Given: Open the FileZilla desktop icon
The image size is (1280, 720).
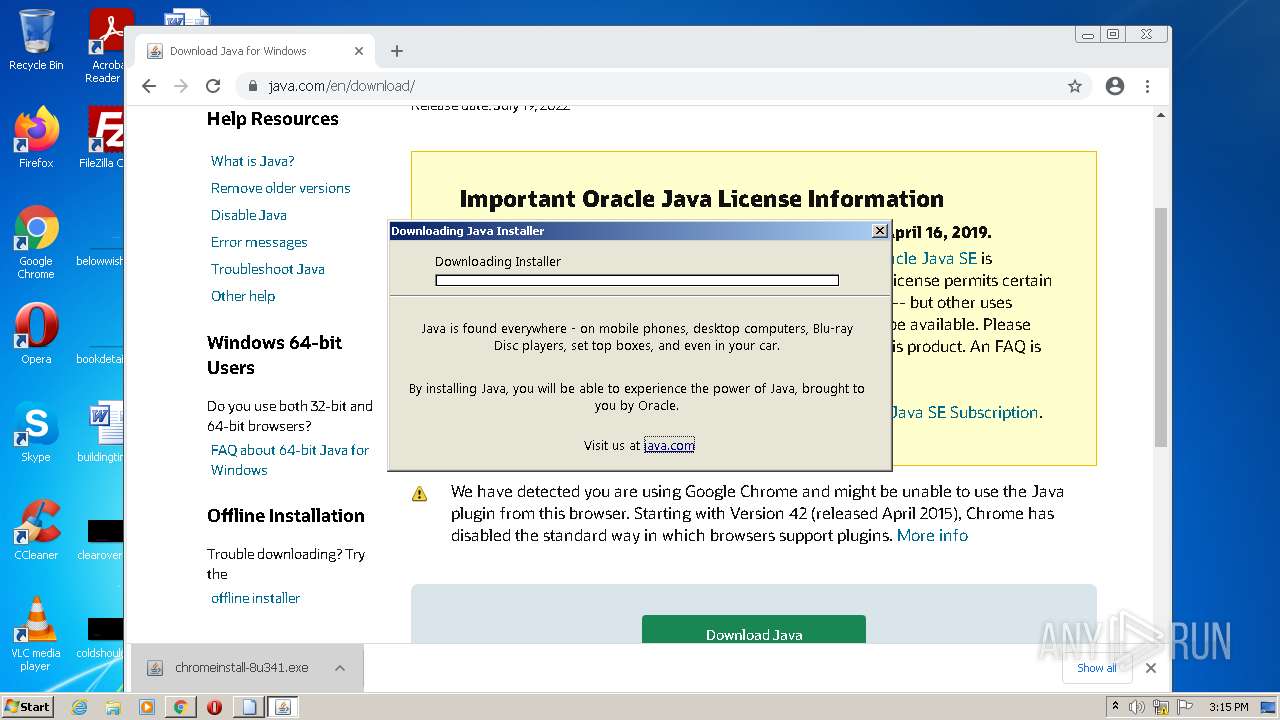Looking at the screenshot, I should point(102,137).
